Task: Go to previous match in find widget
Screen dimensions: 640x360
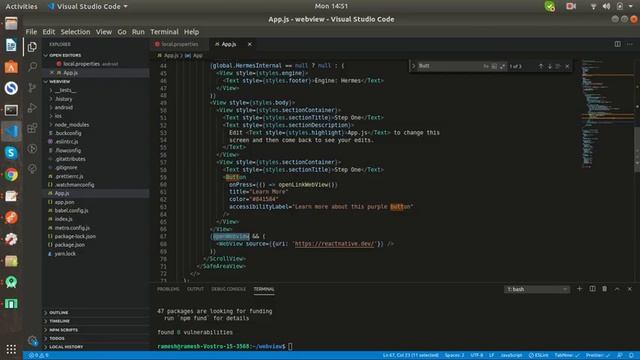Action: tap(541, 66)
